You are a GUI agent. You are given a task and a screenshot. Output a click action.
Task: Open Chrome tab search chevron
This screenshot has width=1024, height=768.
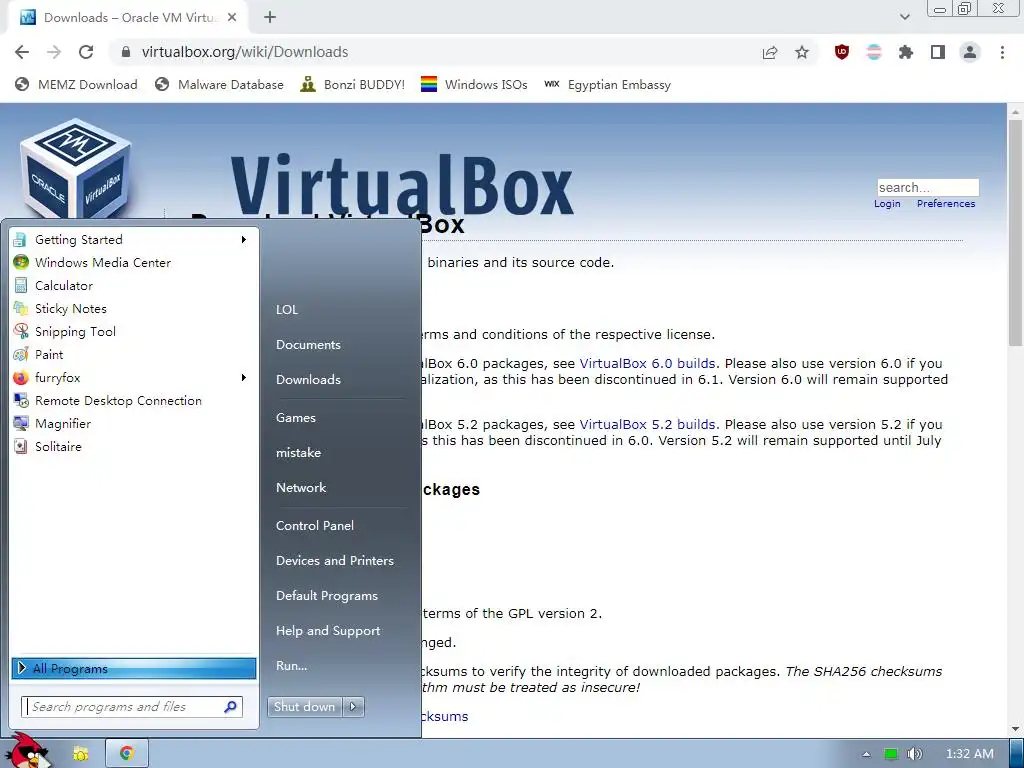click(904, 17)
